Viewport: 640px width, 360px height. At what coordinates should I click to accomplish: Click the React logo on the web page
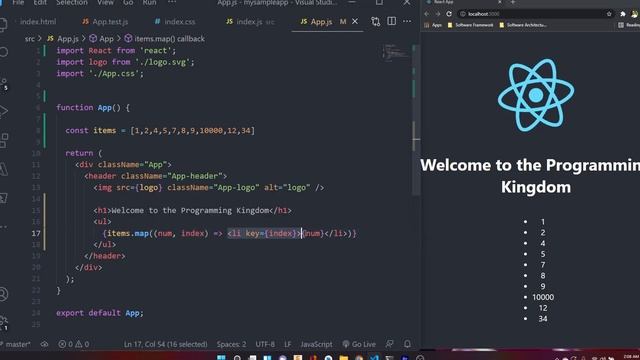(536, 95)
